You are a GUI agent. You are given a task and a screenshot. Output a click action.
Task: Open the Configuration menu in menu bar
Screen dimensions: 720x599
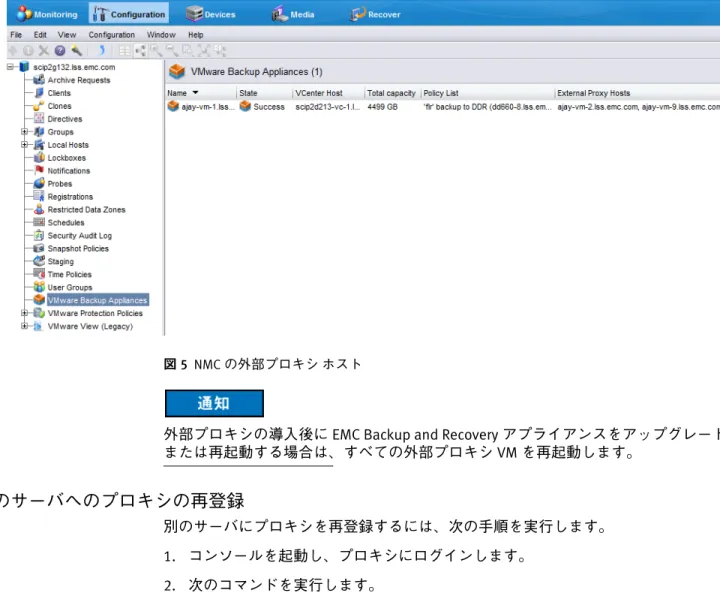coord(112,35)
